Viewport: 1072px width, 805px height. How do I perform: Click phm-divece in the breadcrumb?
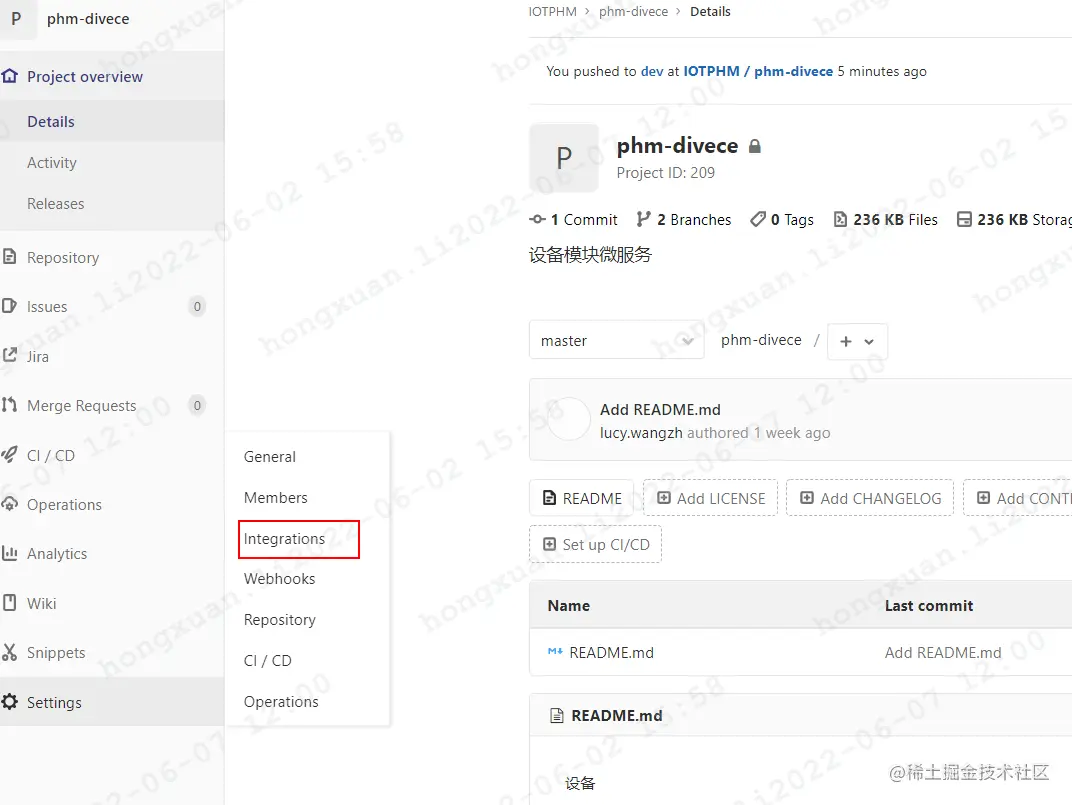(x=634, y=12)
